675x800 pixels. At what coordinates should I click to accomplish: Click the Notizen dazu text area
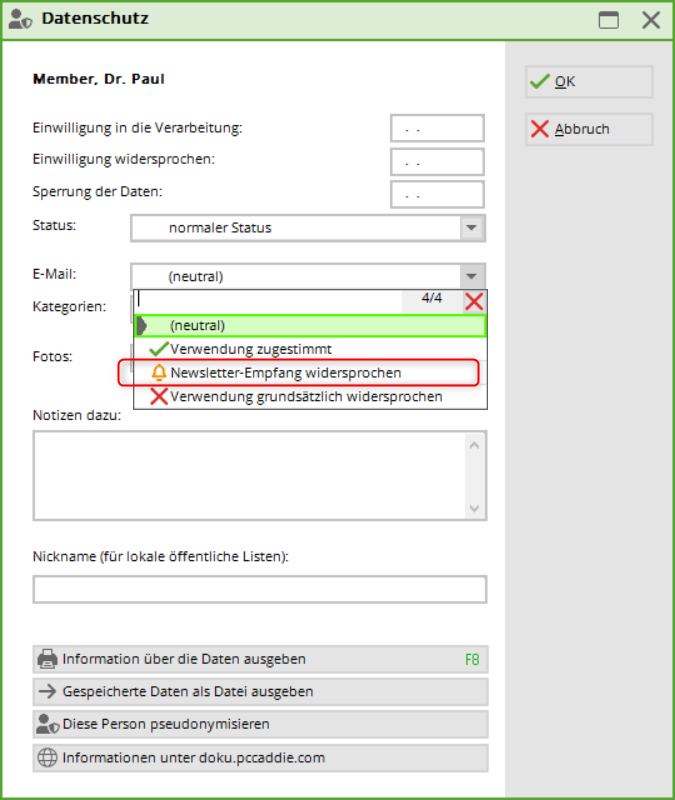coord(249,475)
